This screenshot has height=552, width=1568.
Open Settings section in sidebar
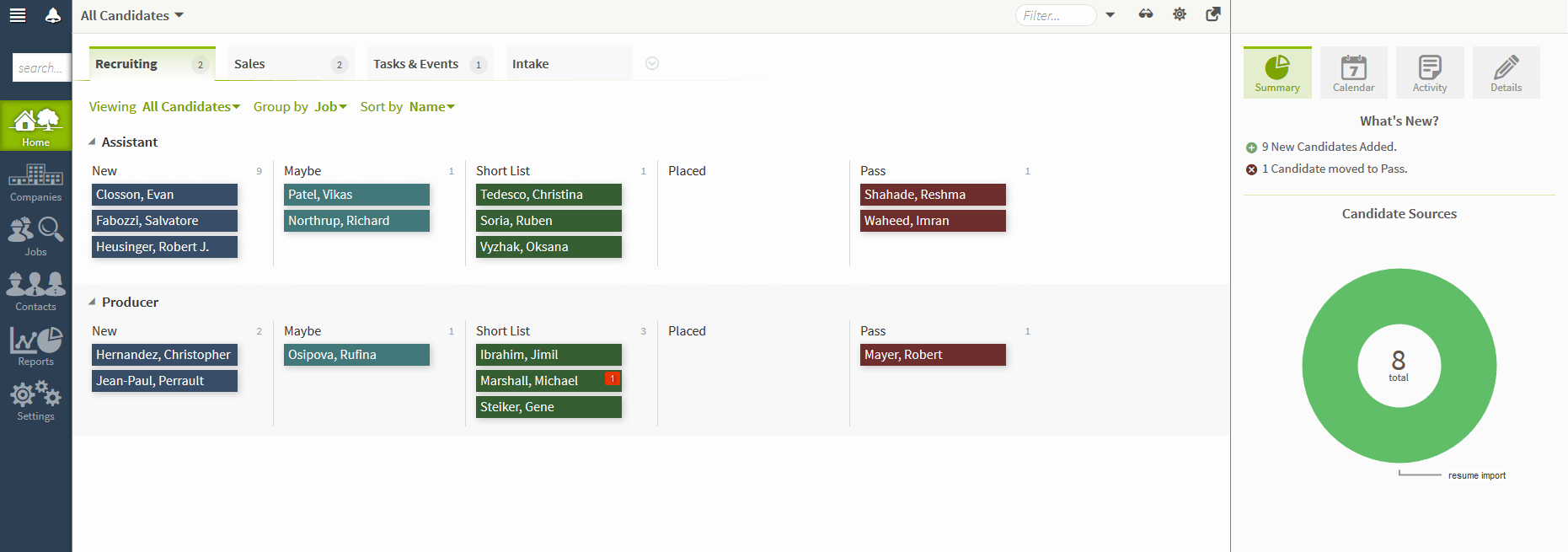[x=35, y=401]
